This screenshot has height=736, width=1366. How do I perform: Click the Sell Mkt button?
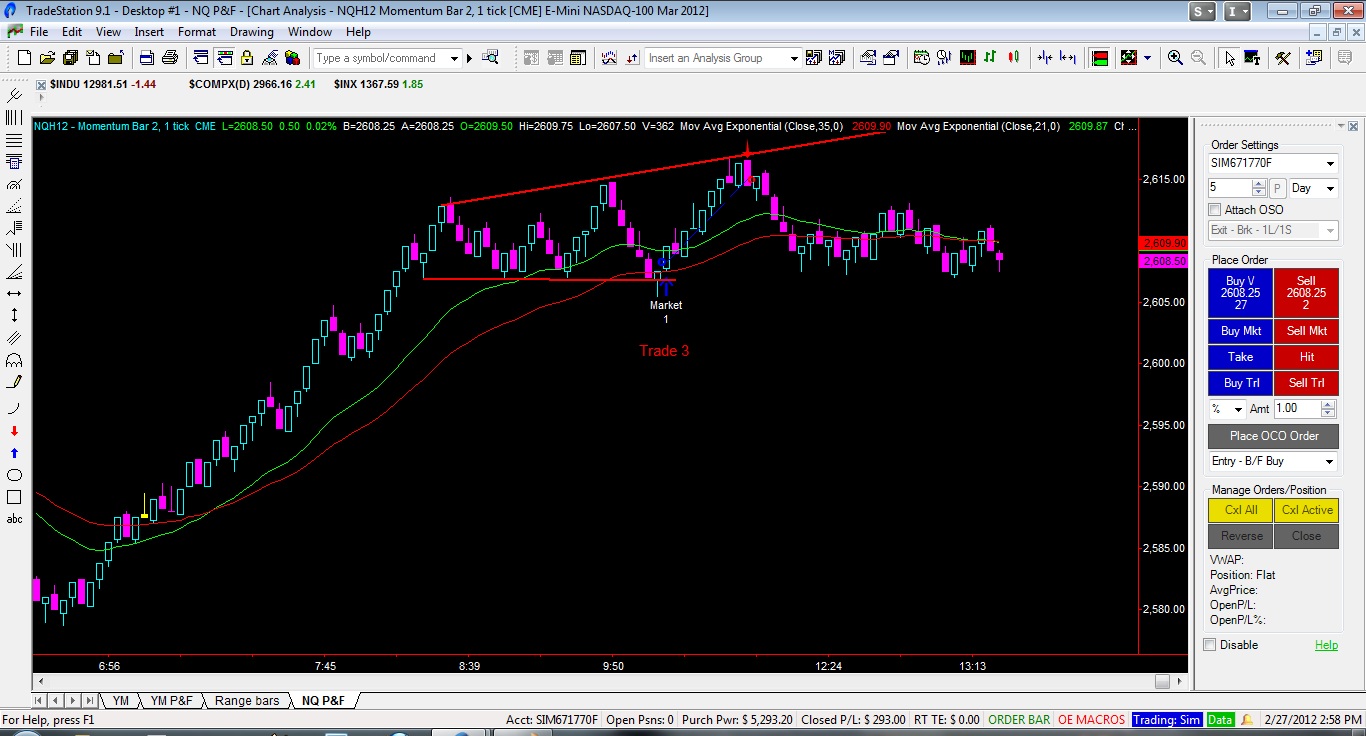1306,331
